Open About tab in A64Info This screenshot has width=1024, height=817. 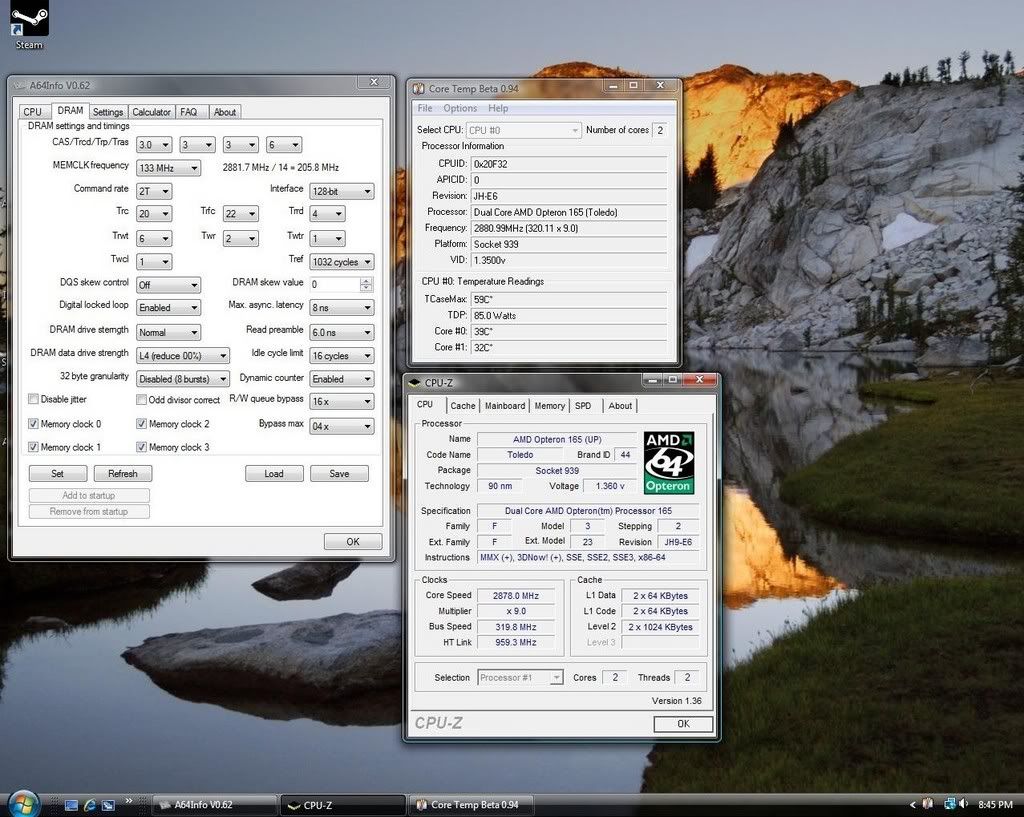pyautogui.click(x=225, y=112)
